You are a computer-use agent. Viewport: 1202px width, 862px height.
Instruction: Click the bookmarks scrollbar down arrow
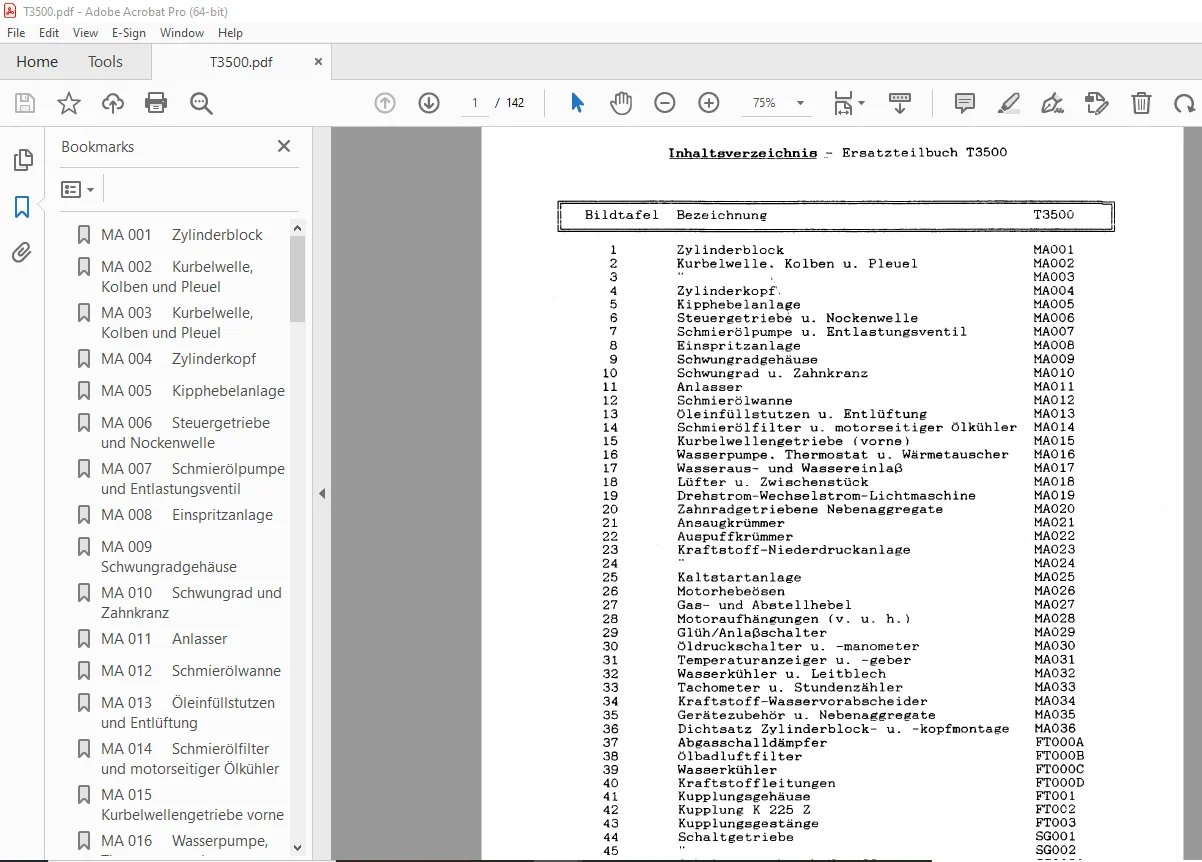tap(297, 847)
